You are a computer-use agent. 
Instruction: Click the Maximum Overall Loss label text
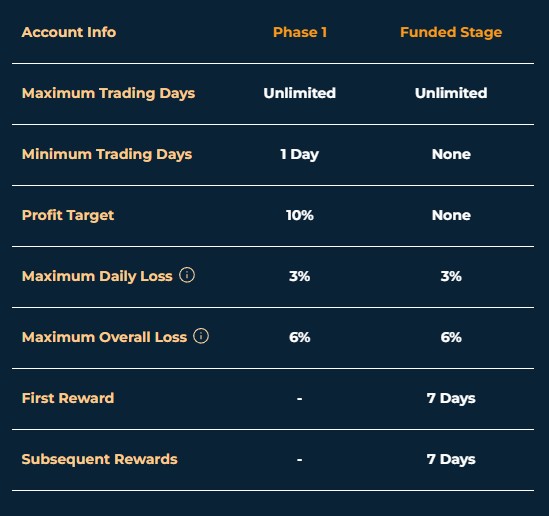pyautogui.click(x=104, y=337)
